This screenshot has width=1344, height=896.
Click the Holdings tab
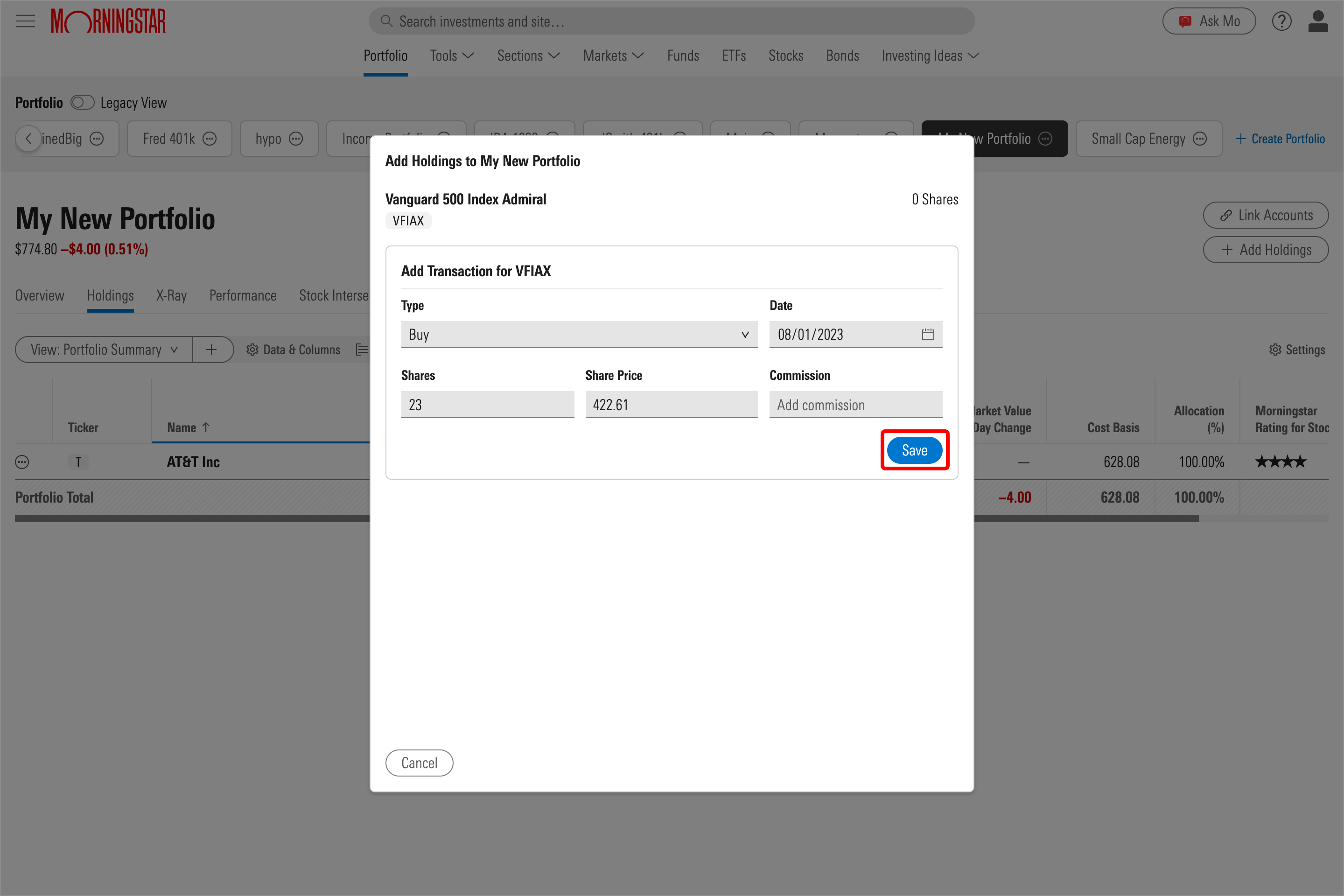coord(110,294)
